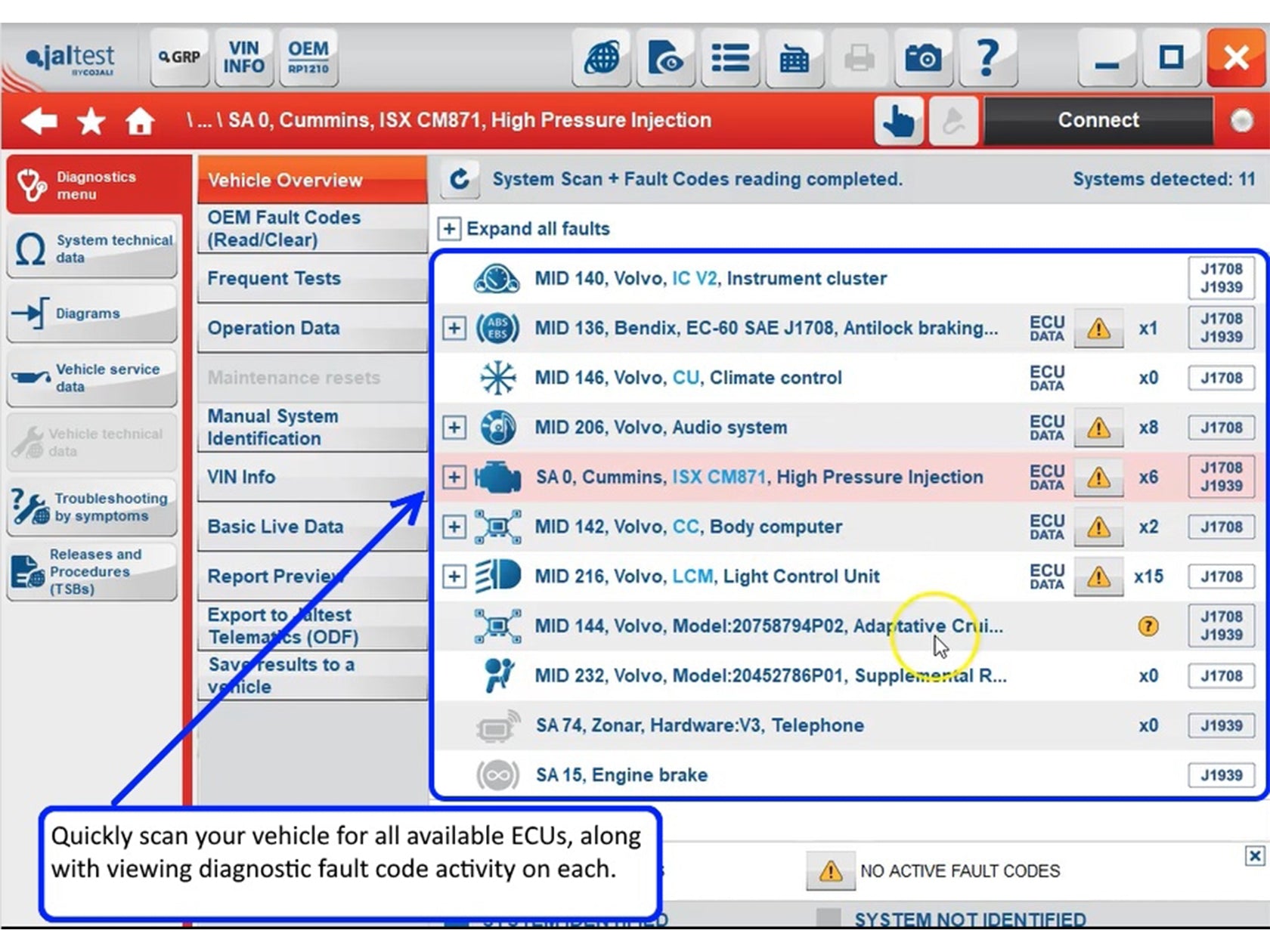
Task: Click the printer icon
Action: coord(859,57)
